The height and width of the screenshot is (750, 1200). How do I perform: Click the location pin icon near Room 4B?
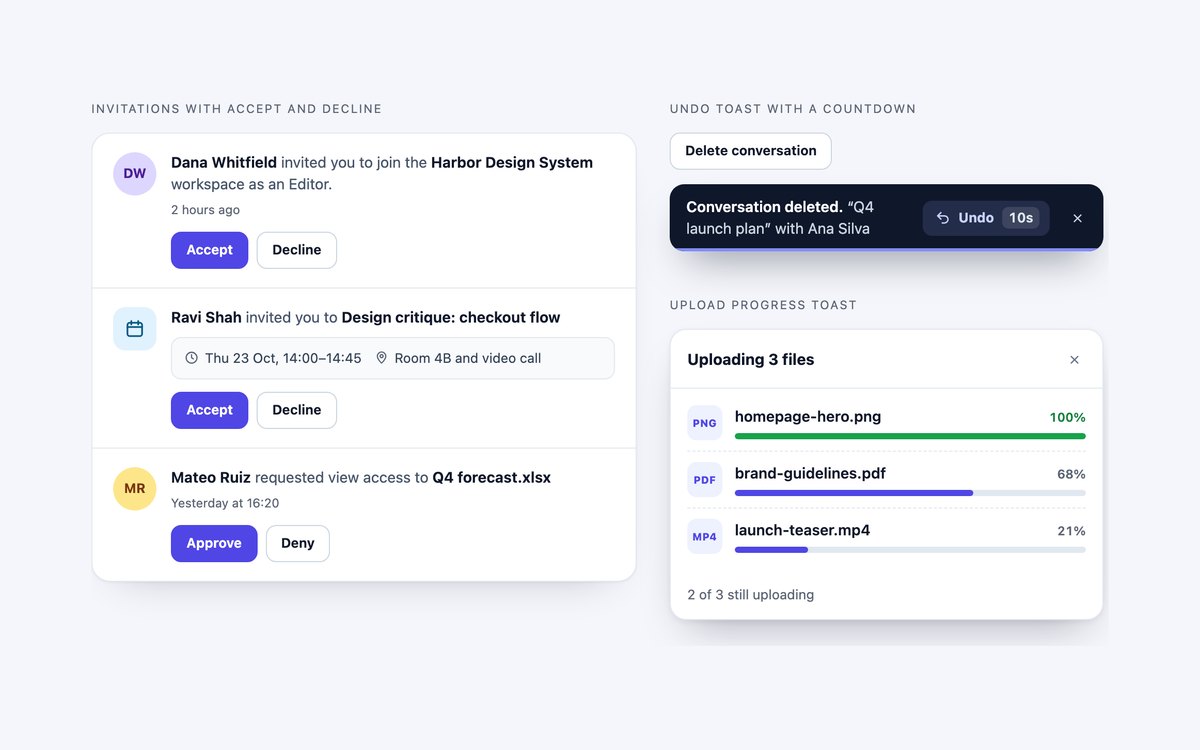coord(381,358)
